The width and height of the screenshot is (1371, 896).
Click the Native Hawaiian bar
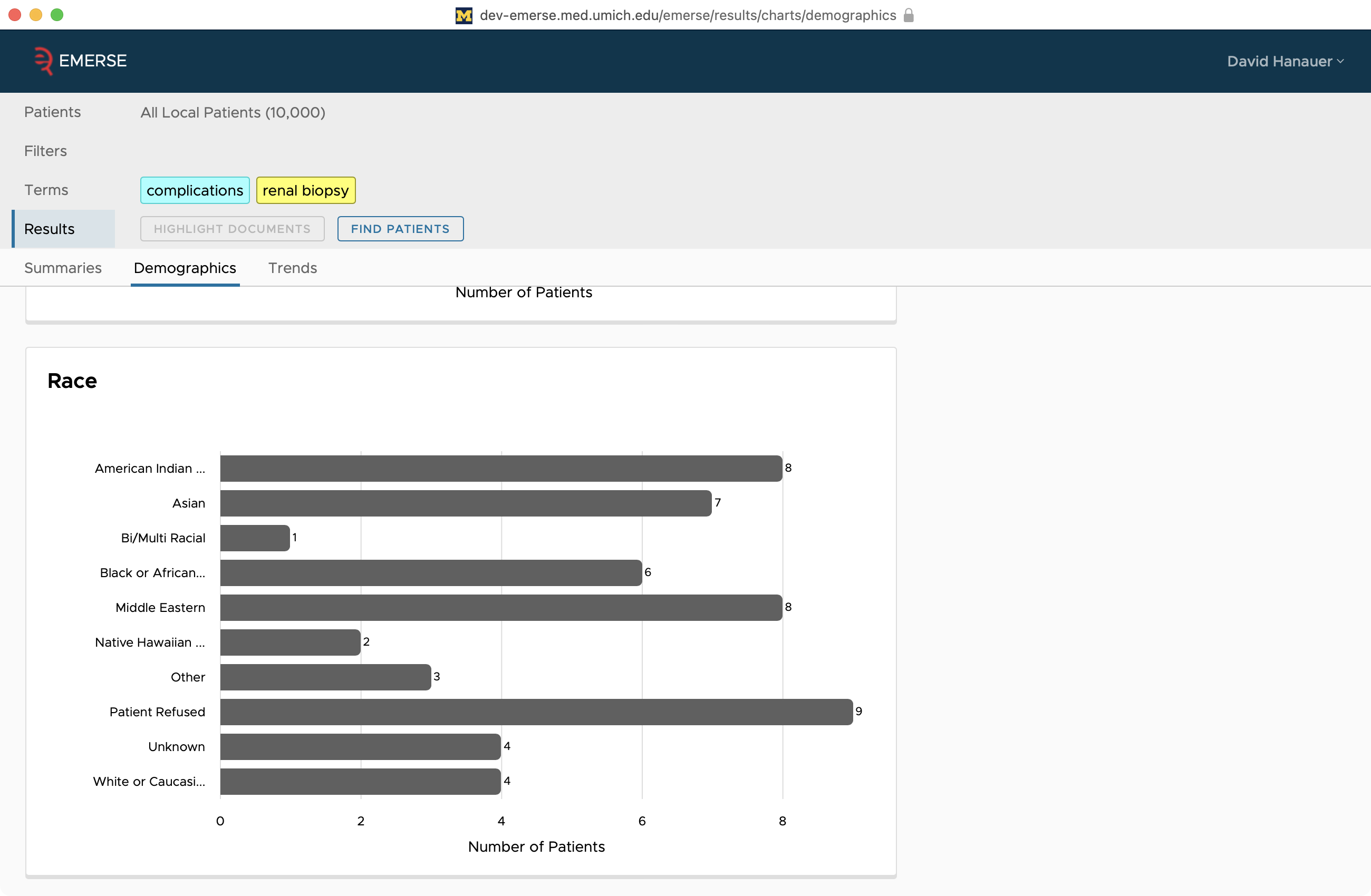[291, 642]
